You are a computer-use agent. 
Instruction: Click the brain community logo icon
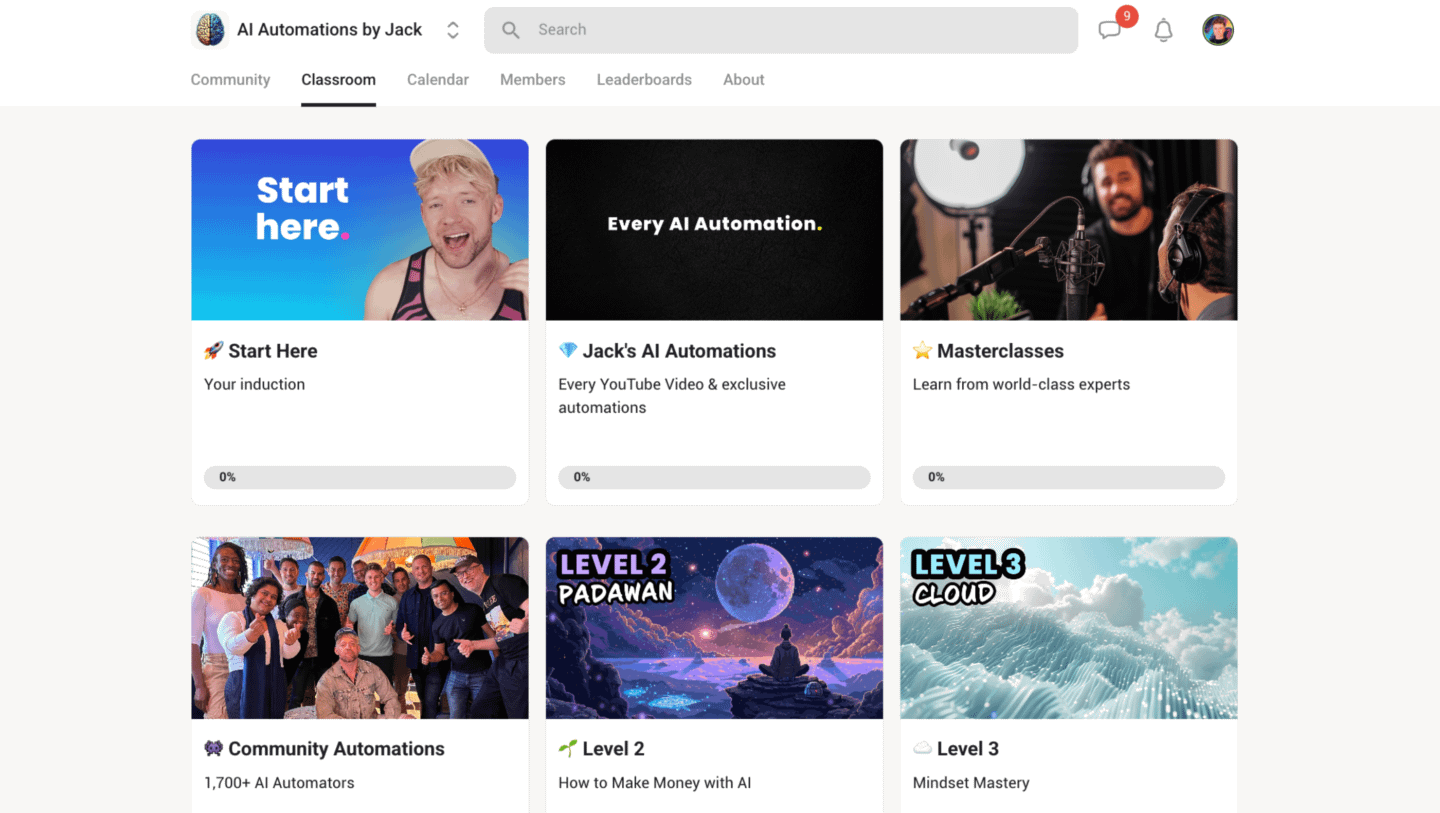click(x=210, y=30)
